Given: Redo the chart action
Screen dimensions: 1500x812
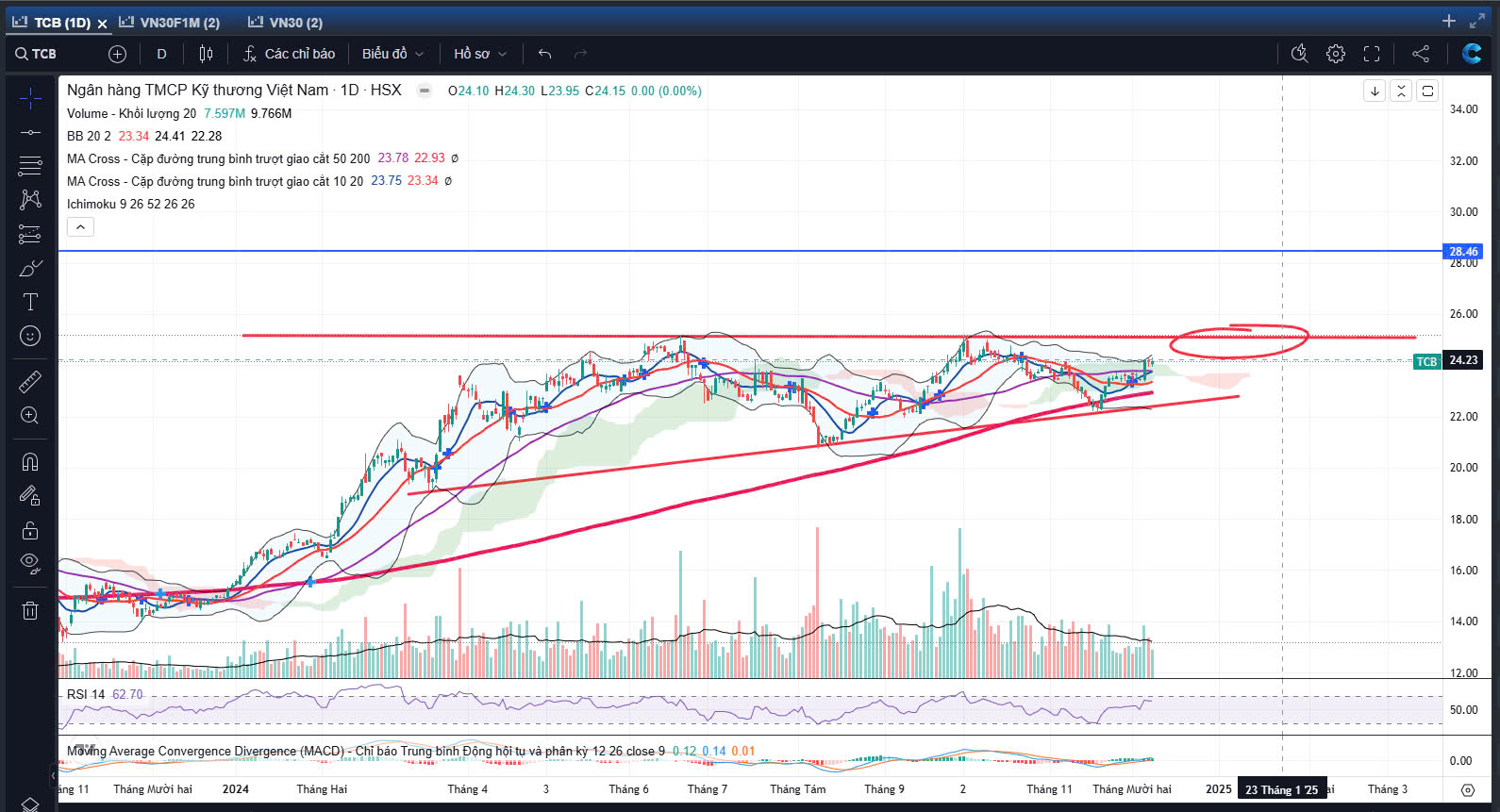Looking at the screenshot, I should (x=580, y=54).
